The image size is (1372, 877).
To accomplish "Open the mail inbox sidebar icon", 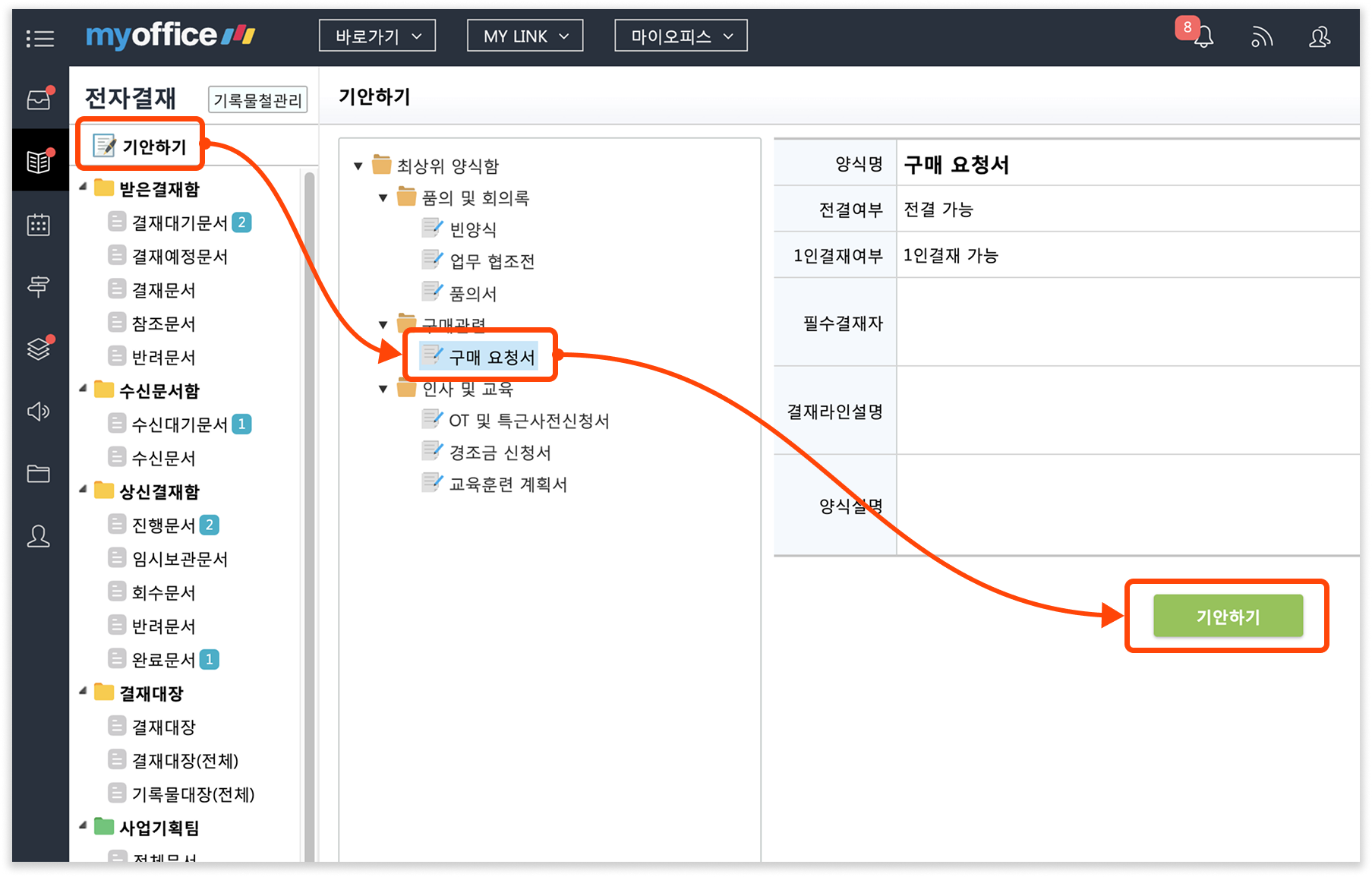I will coord(39,99).
